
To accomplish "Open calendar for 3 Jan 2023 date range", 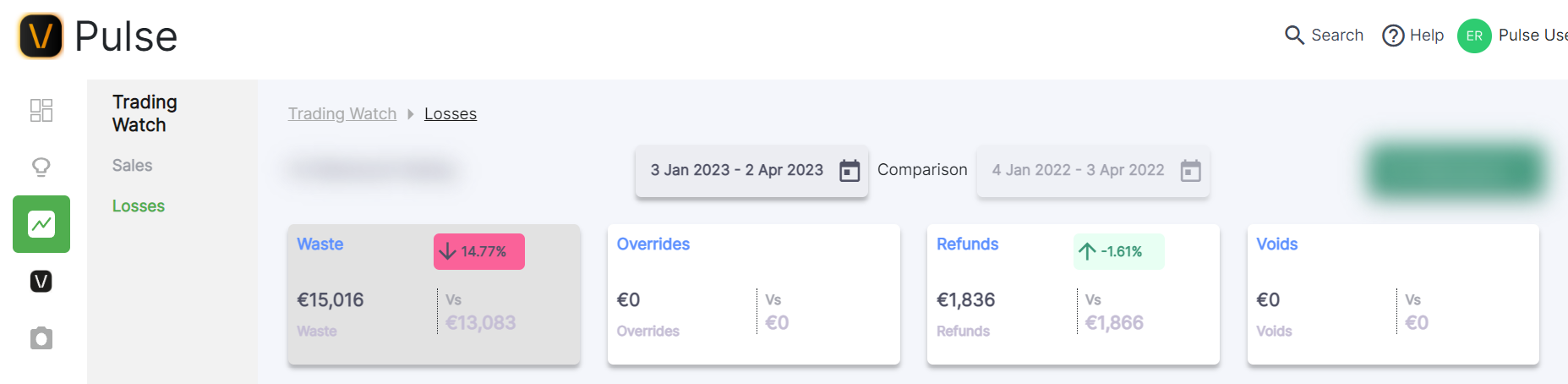I will [850, 171].
